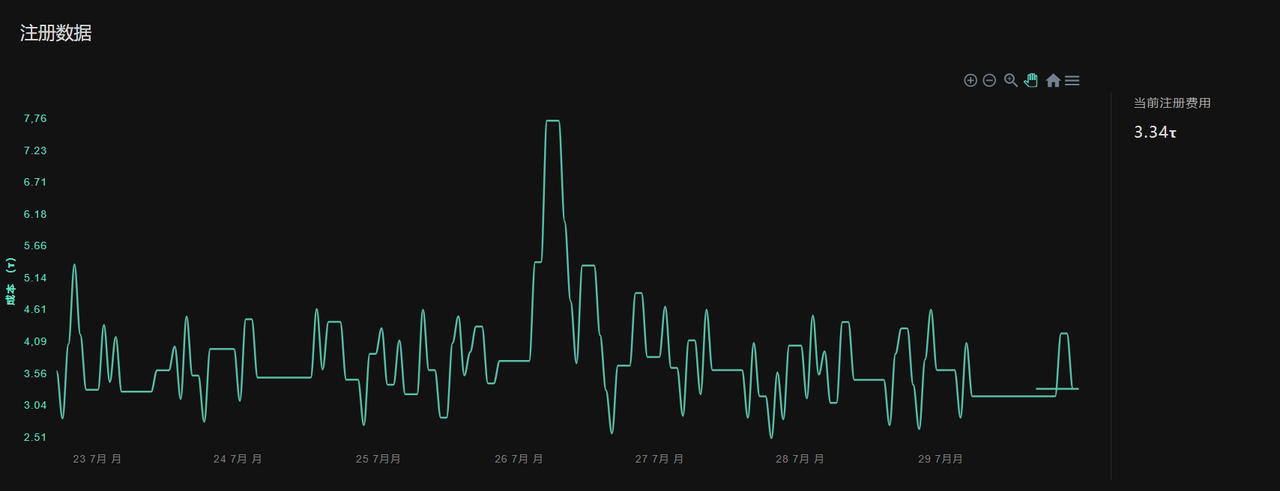Click the 2.51 y-axis tick label
Viewport: 1280px width, 491px height.
(35, 437)
